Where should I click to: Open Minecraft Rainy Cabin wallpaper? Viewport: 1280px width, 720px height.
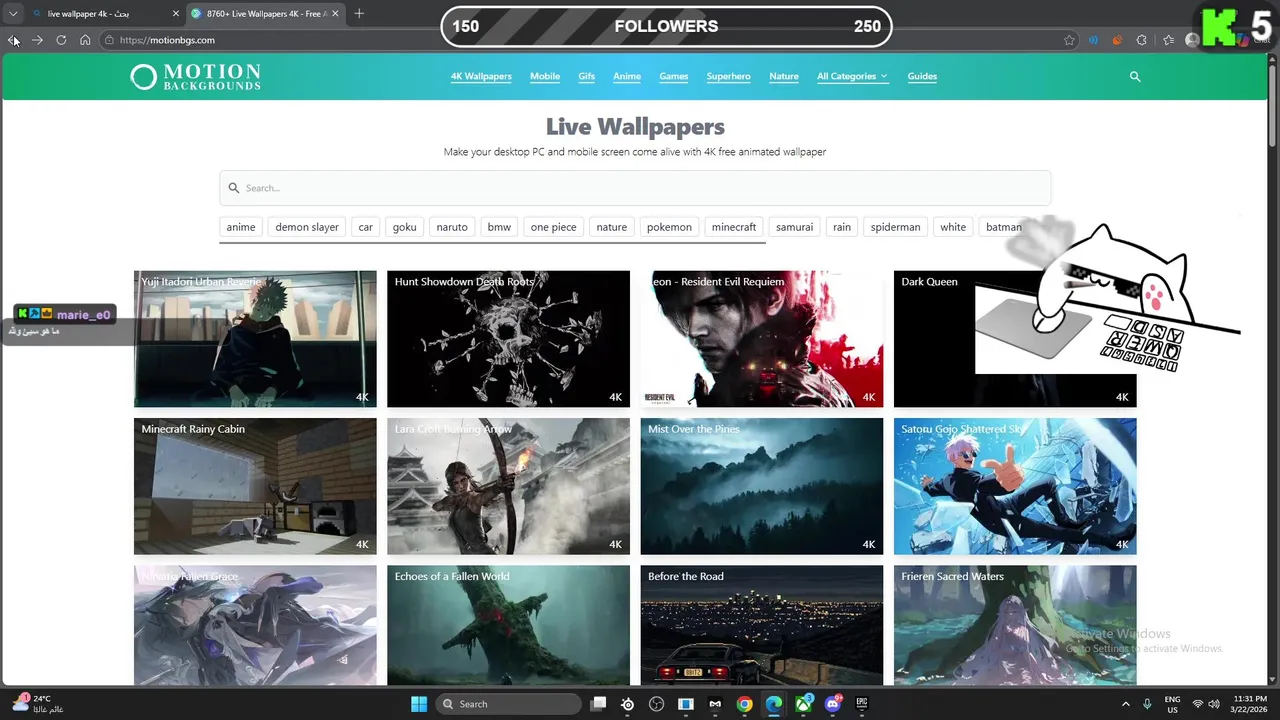(x=255, y=486)
